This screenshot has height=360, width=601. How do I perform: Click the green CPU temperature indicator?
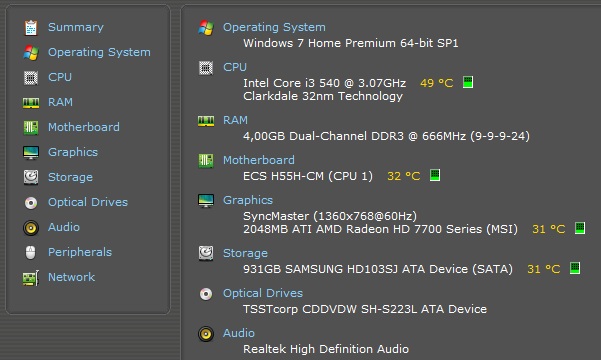468,82
